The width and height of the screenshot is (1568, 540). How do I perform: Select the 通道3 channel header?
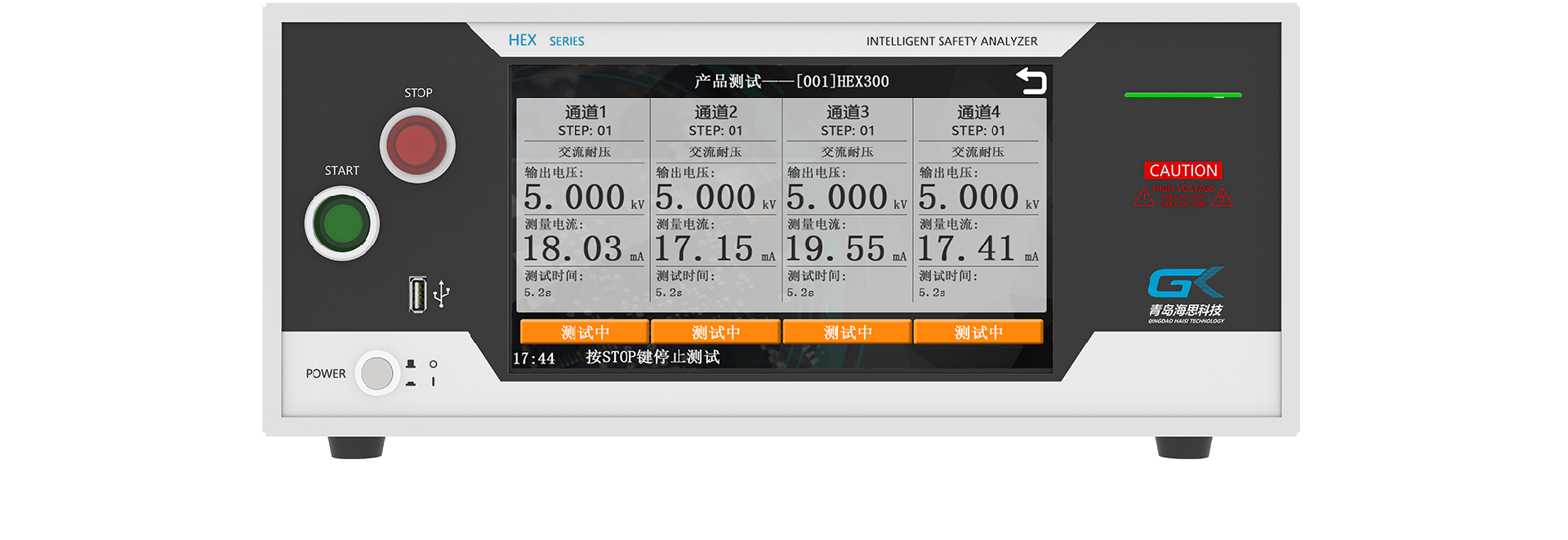coord(847,112)
